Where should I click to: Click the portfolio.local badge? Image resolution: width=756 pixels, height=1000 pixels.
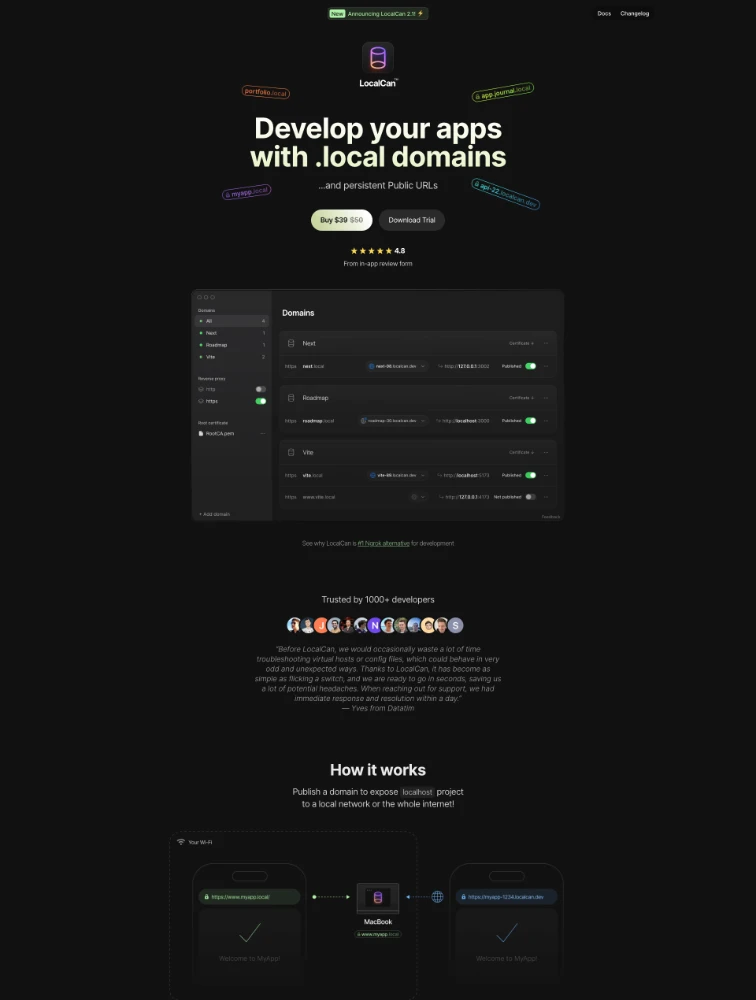pyautogui.click(x=266, y=92)
